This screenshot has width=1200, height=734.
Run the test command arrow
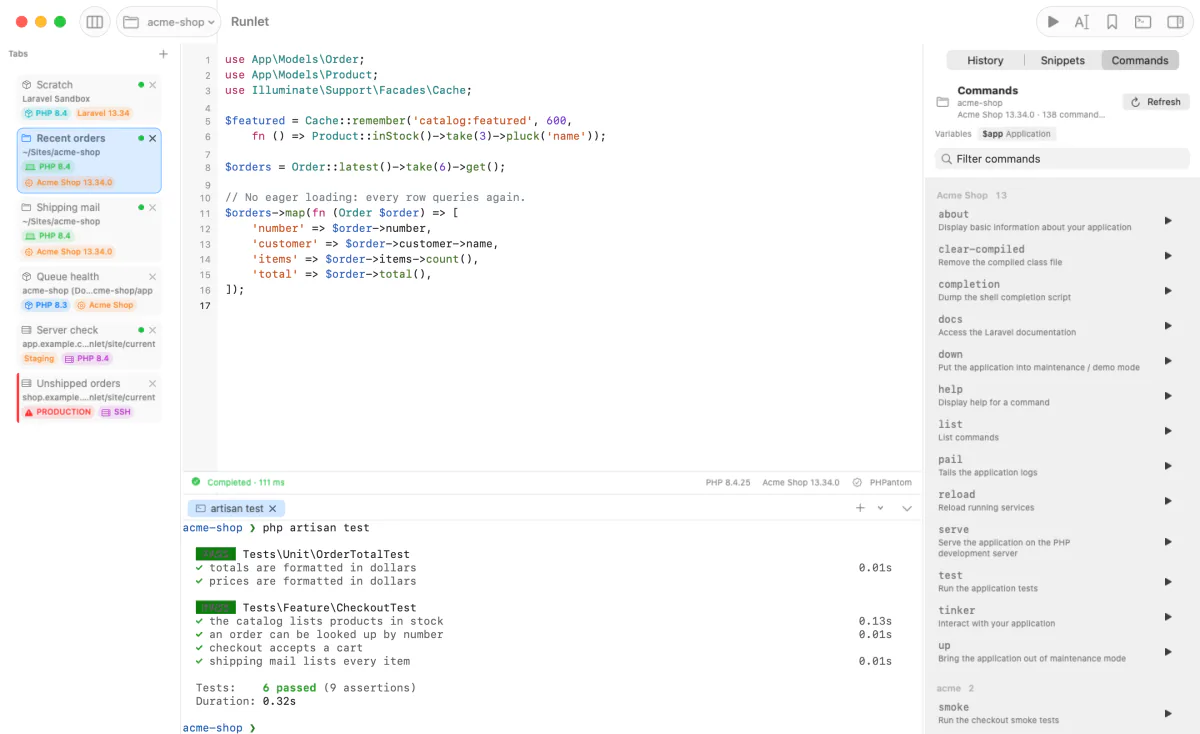pos(1168,581)
